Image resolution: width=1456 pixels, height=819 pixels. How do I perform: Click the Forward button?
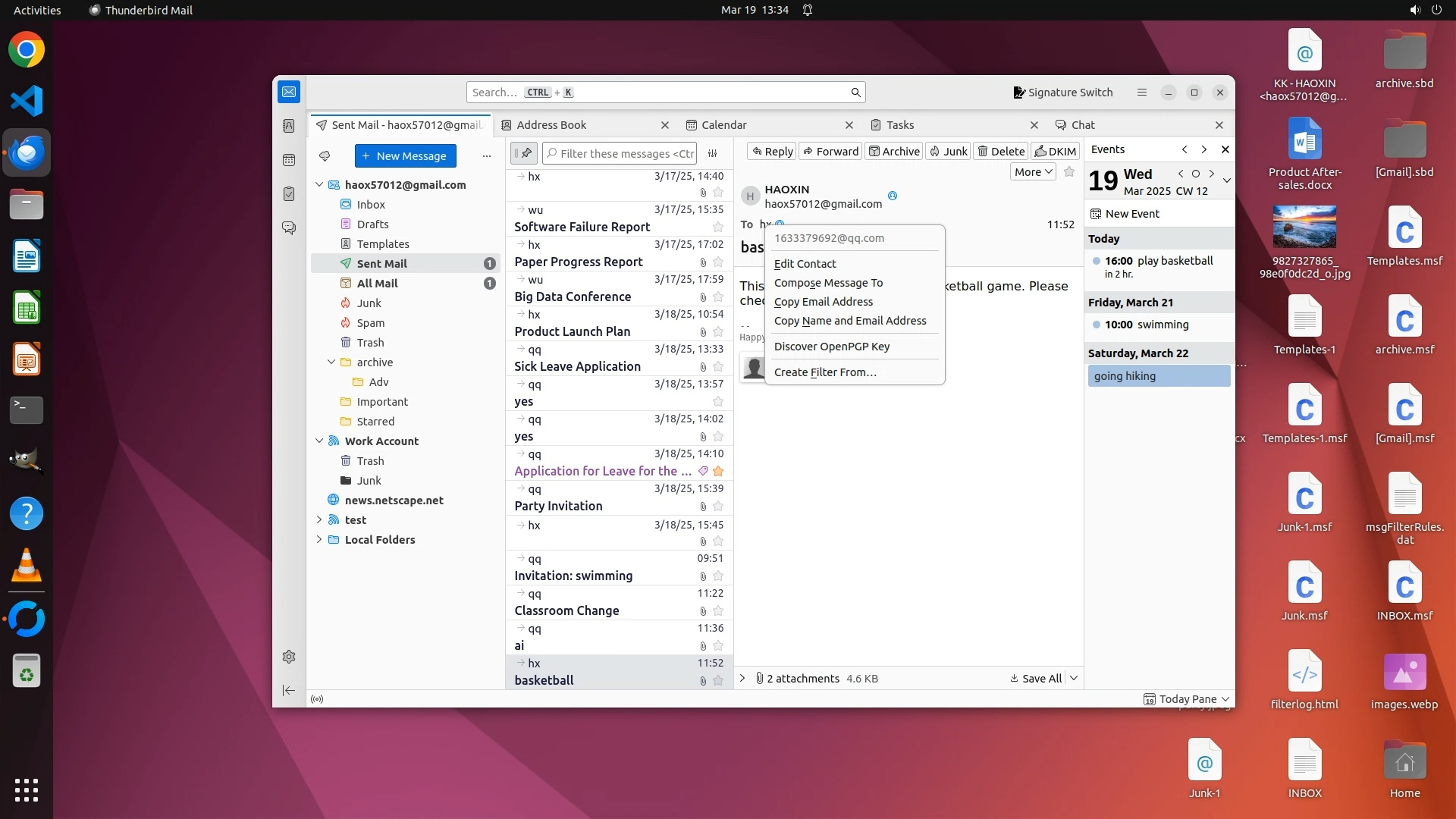pos(830,152)
